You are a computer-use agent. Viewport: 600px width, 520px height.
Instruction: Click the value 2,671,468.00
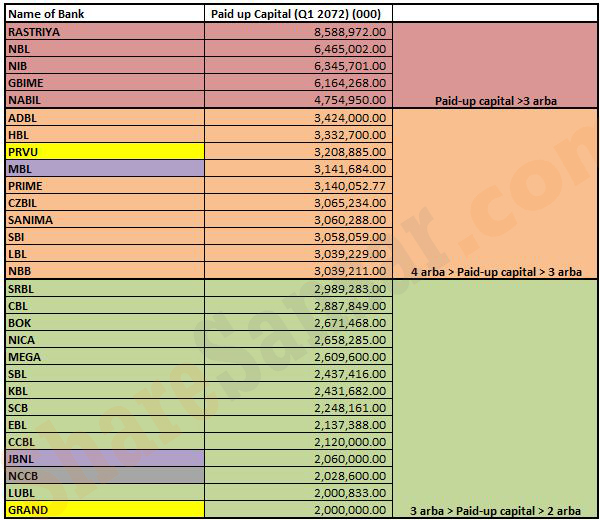350,323
